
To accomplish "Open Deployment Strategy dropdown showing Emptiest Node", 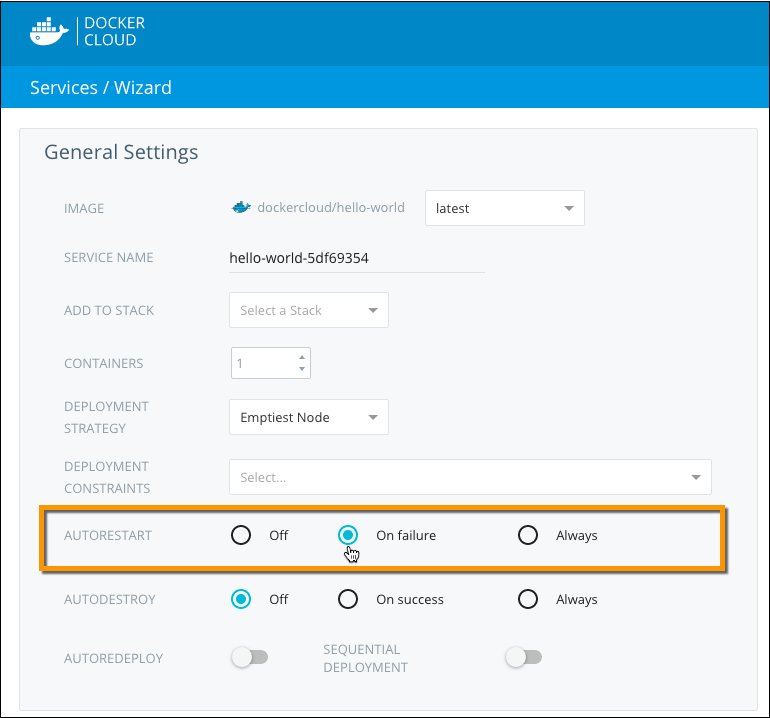I will pos(308,417).
